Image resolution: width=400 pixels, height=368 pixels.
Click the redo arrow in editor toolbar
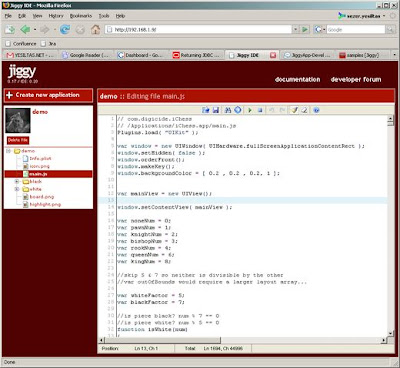tap(282, 110)
